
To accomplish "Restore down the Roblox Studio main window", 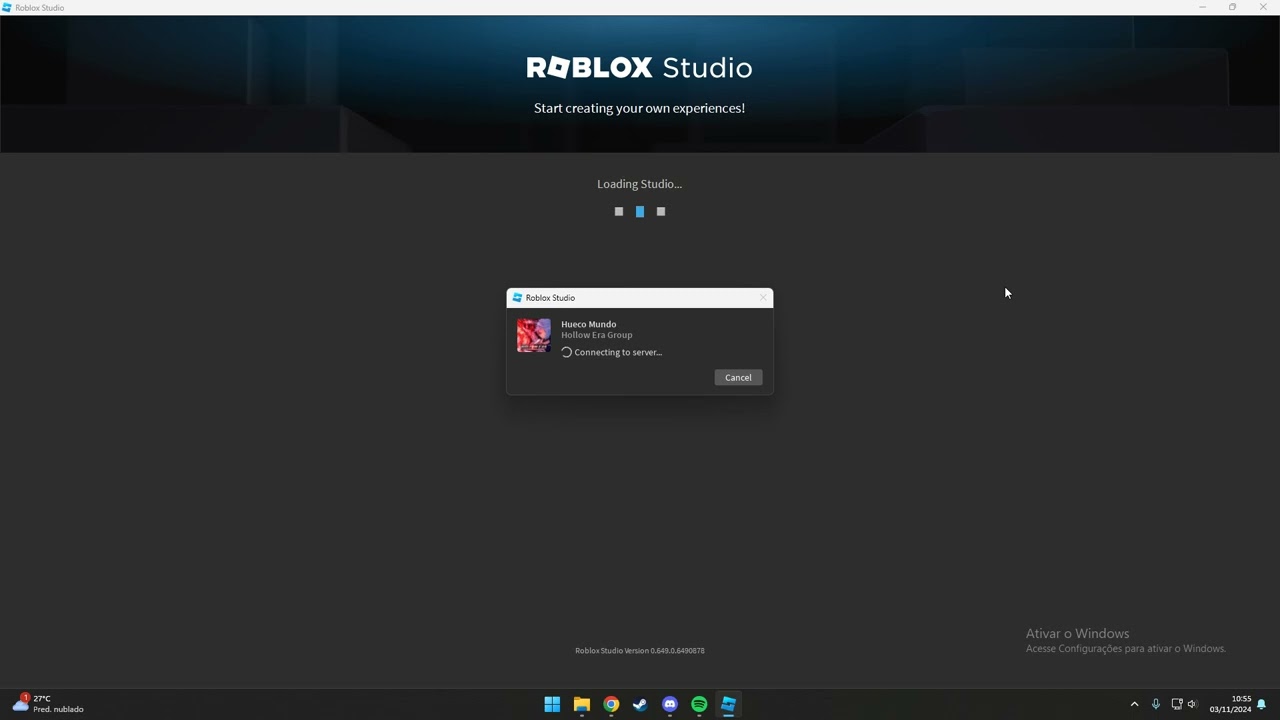I will pyautogui.click(x=1232, y=7).
